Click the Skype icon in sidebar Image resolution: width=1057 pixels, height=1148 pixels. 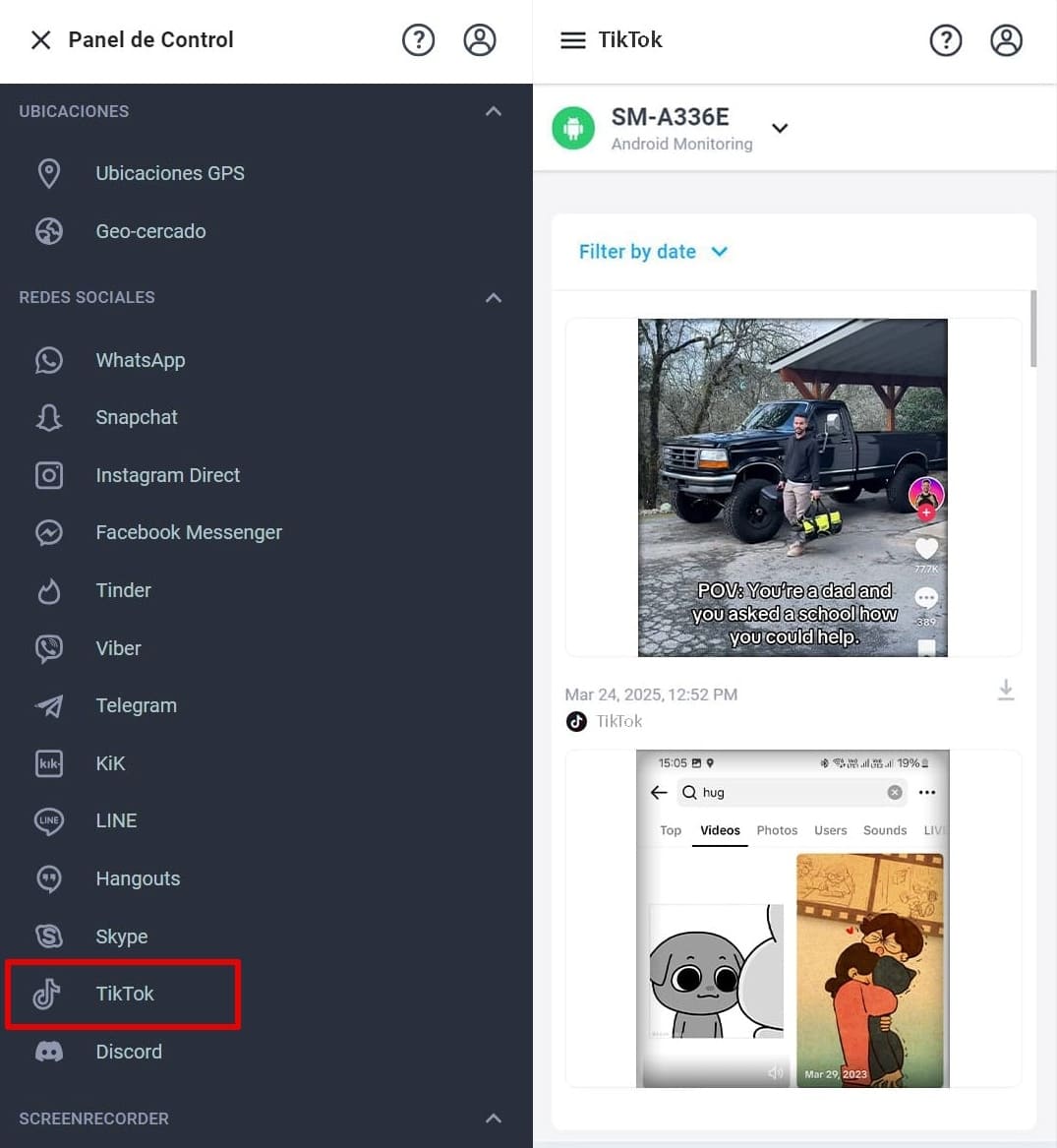click(49, 937)
